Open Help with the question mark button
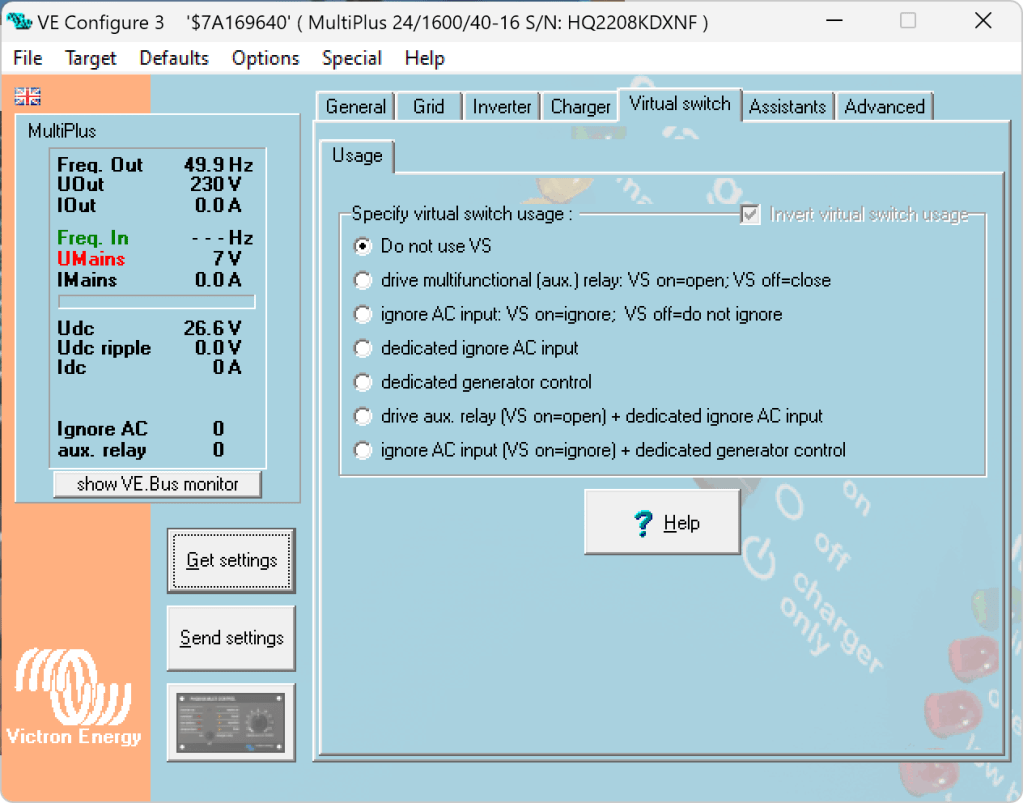Screen dimensions: 1023x803 662,522
